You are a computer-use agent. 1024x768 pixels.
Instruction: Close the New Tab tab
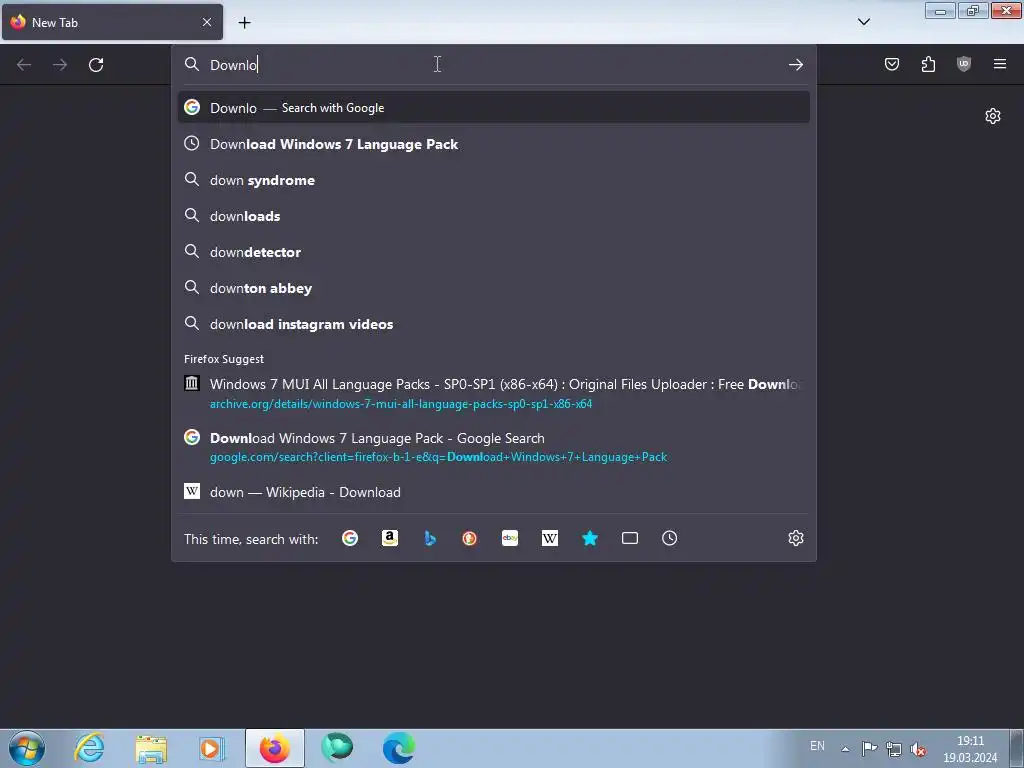coord(207,22)
